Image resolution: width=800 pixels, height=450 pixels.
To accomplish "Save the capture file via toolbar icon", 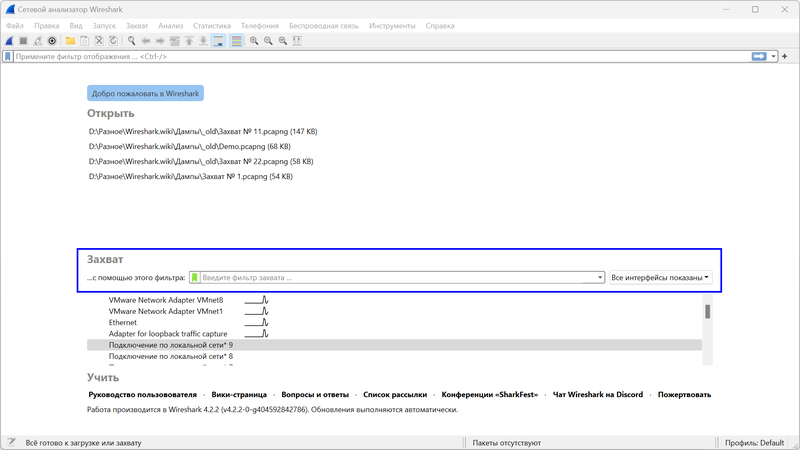I will [x=85, y=41].
